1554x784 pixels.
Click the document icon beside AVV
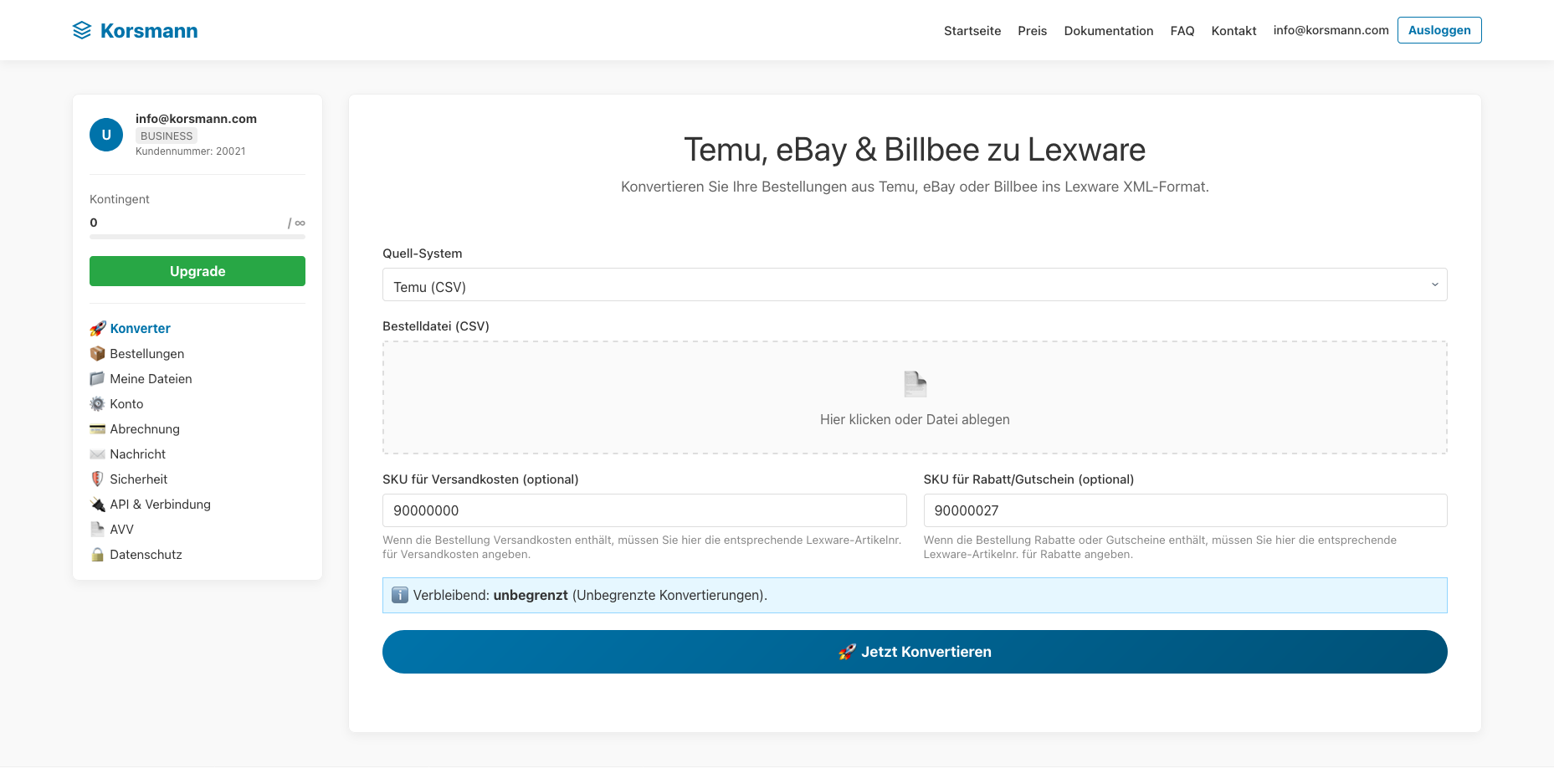point(98,529)
